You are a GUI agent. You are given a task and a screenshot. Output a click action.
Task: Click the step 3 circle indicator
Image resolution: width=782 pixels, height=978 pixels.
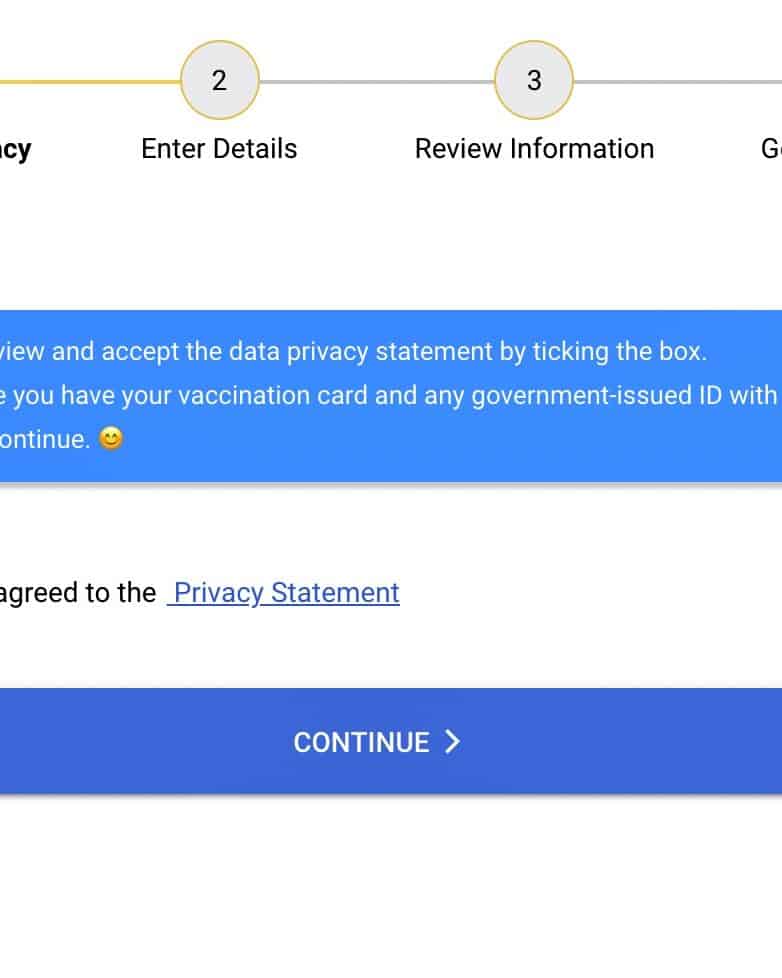click(534, 80)
